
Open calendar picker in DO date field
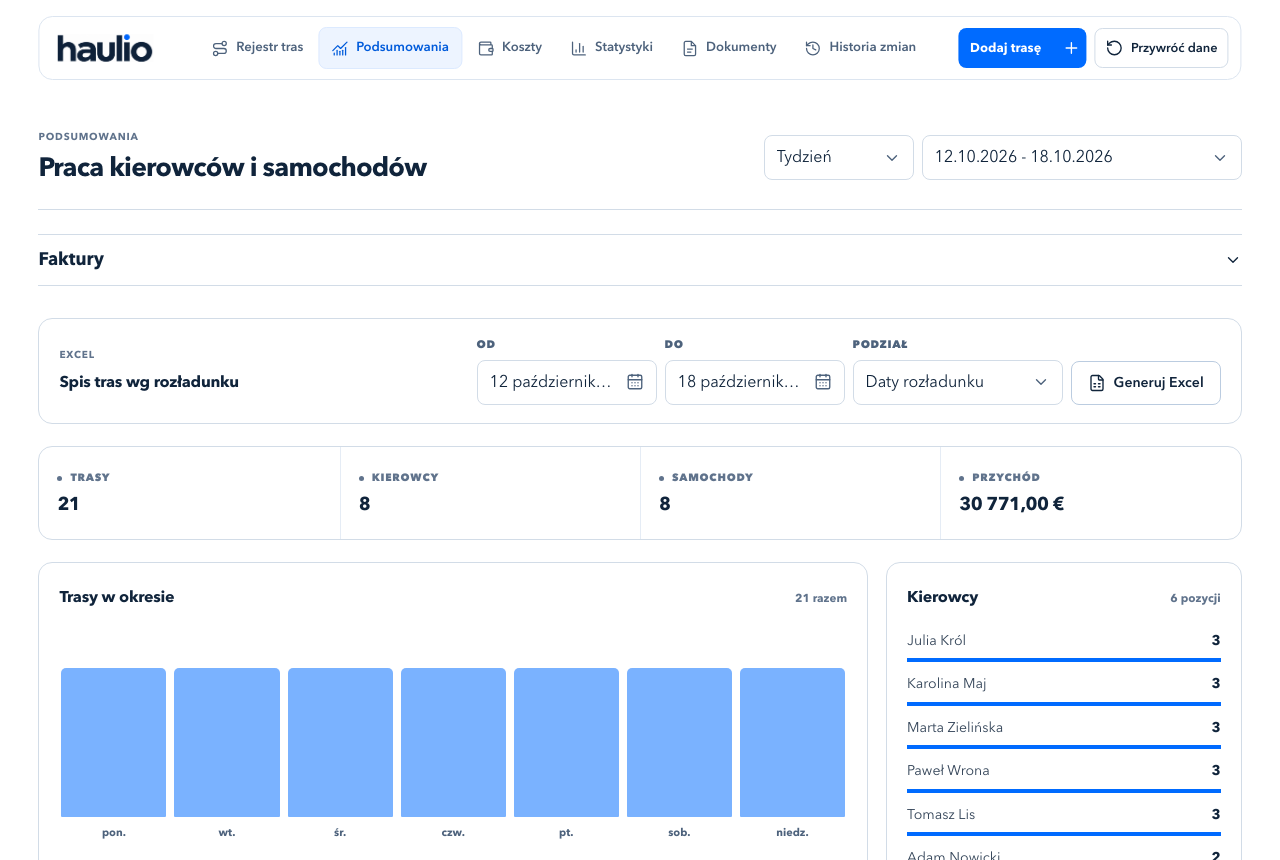coord(823,382)
